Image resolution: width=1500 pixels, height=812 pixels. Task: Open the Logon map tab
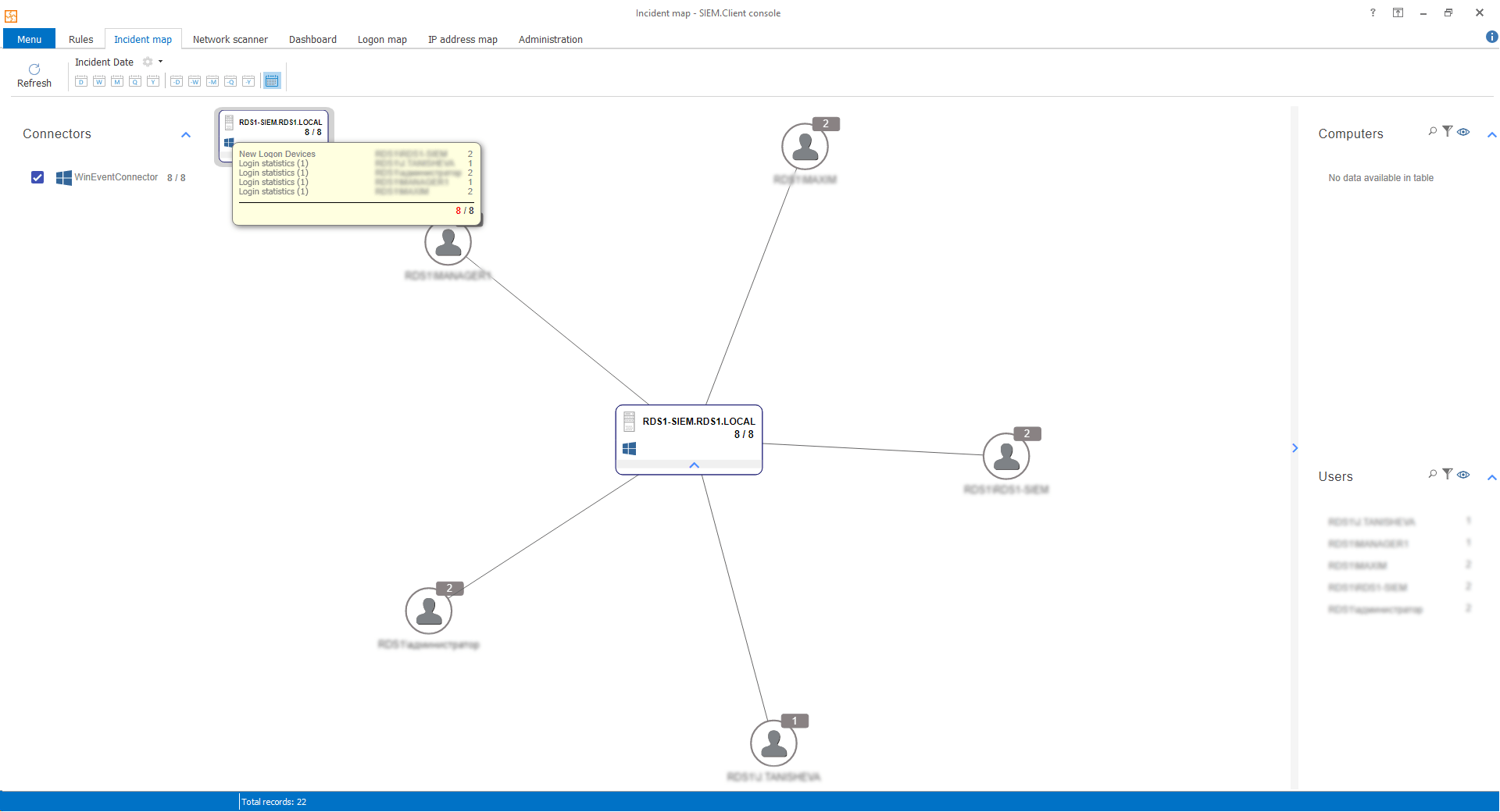coord(382,39)
